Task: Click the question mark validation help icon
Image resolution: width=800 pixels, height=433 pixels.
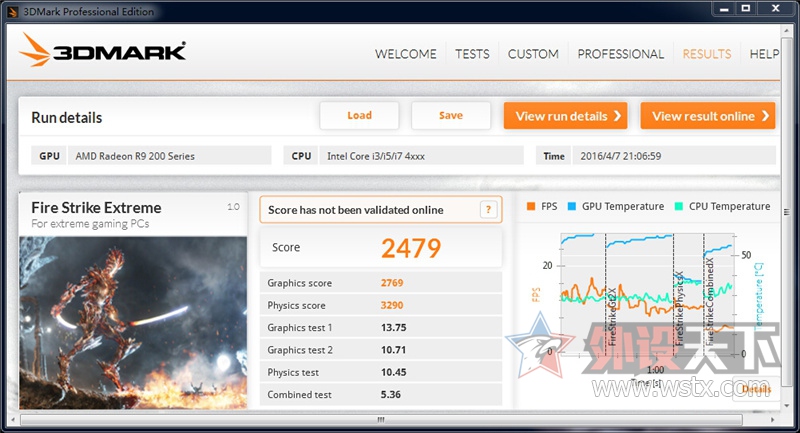Action: click(488, 209)
